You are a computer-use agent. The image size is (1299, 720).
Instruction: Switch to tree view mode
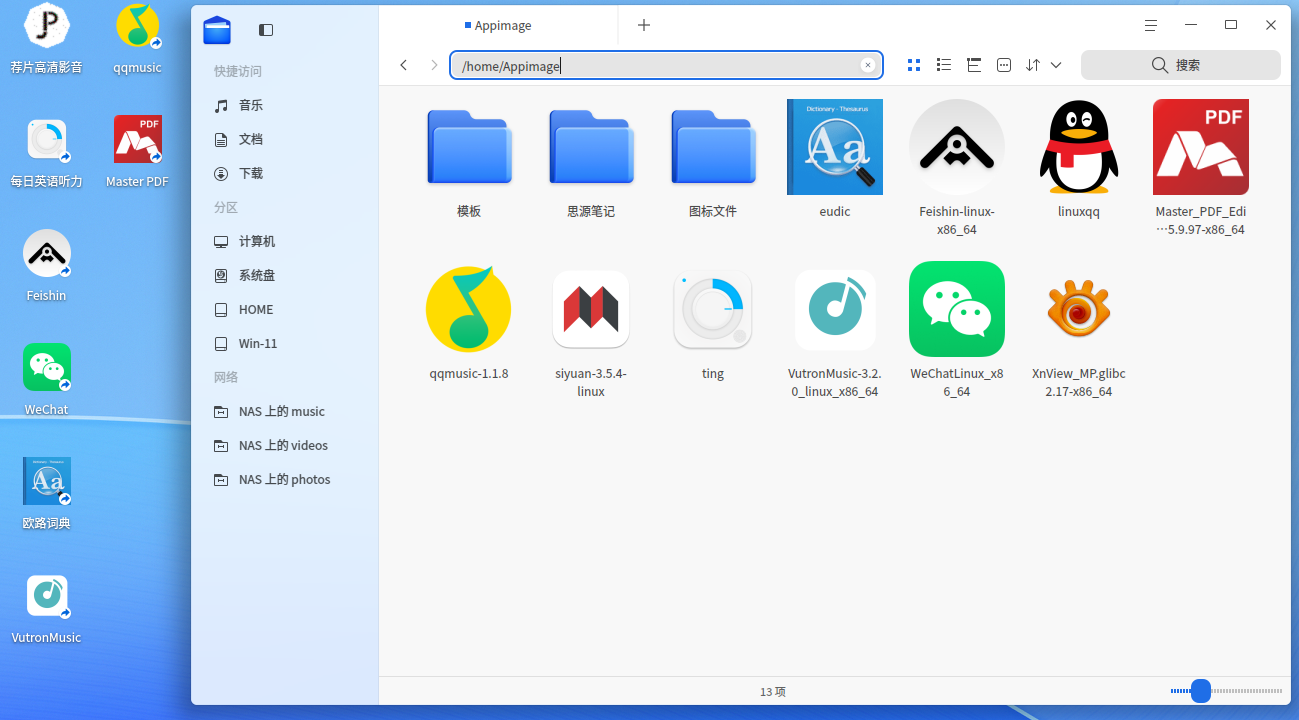(973, 65)
